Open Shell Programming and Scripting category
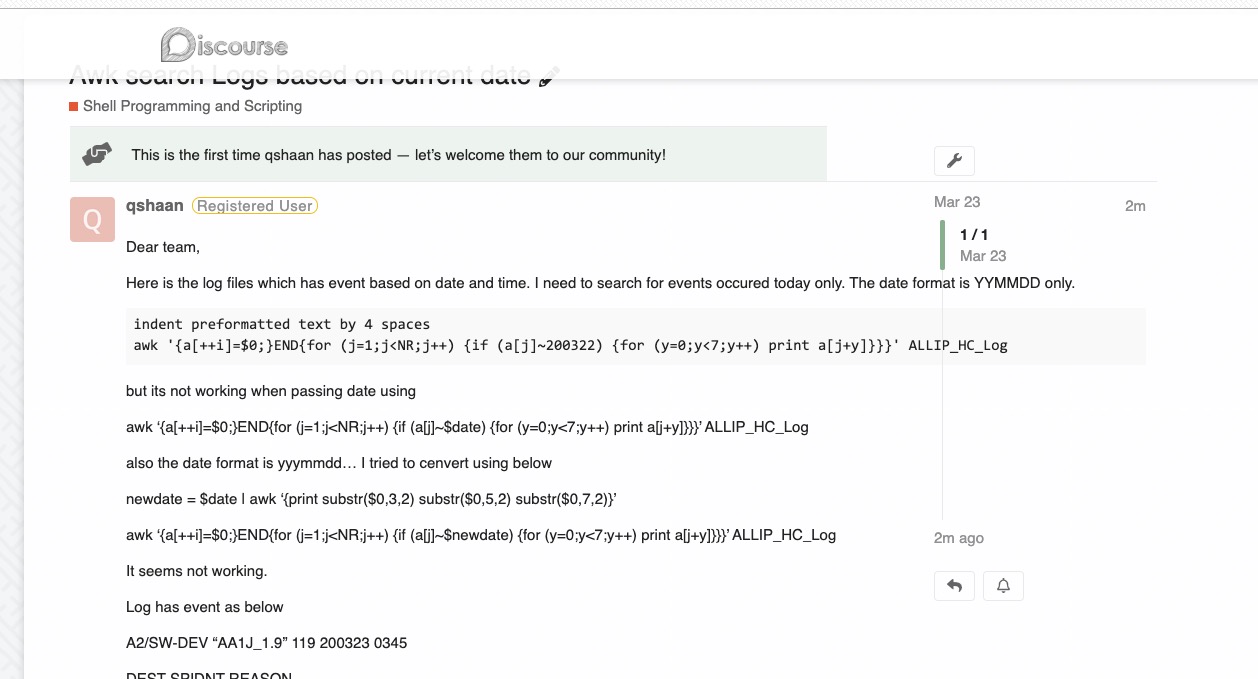Image resolution: width=1258 pixels, height=679 pixels. pos(192,106)
